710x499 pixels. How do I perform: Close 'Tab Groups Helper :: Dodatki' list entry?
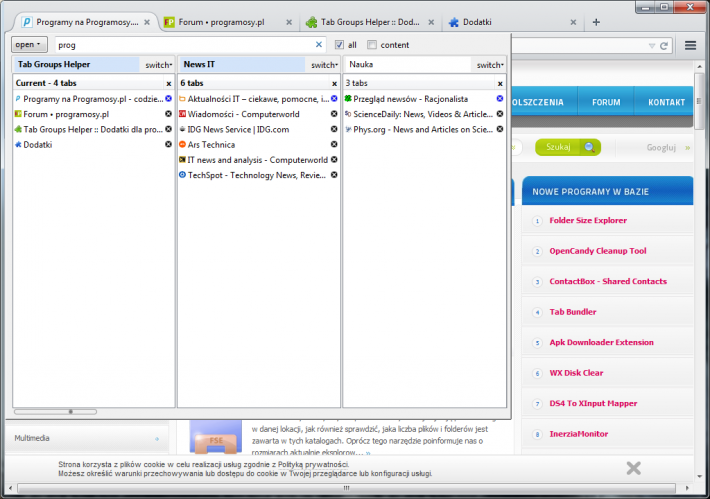point(168,129)
